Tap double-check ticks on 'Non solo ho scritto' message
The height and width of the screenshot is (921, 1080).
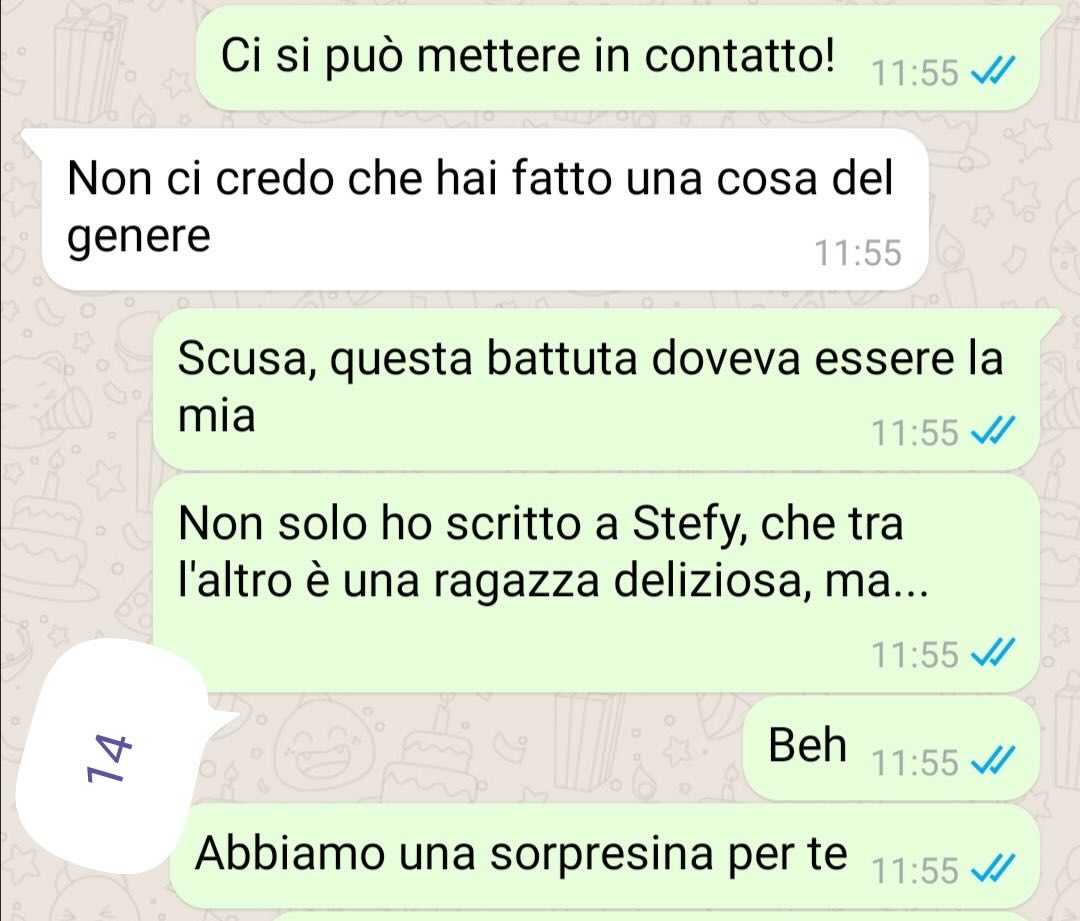click(x=992, y=652)
